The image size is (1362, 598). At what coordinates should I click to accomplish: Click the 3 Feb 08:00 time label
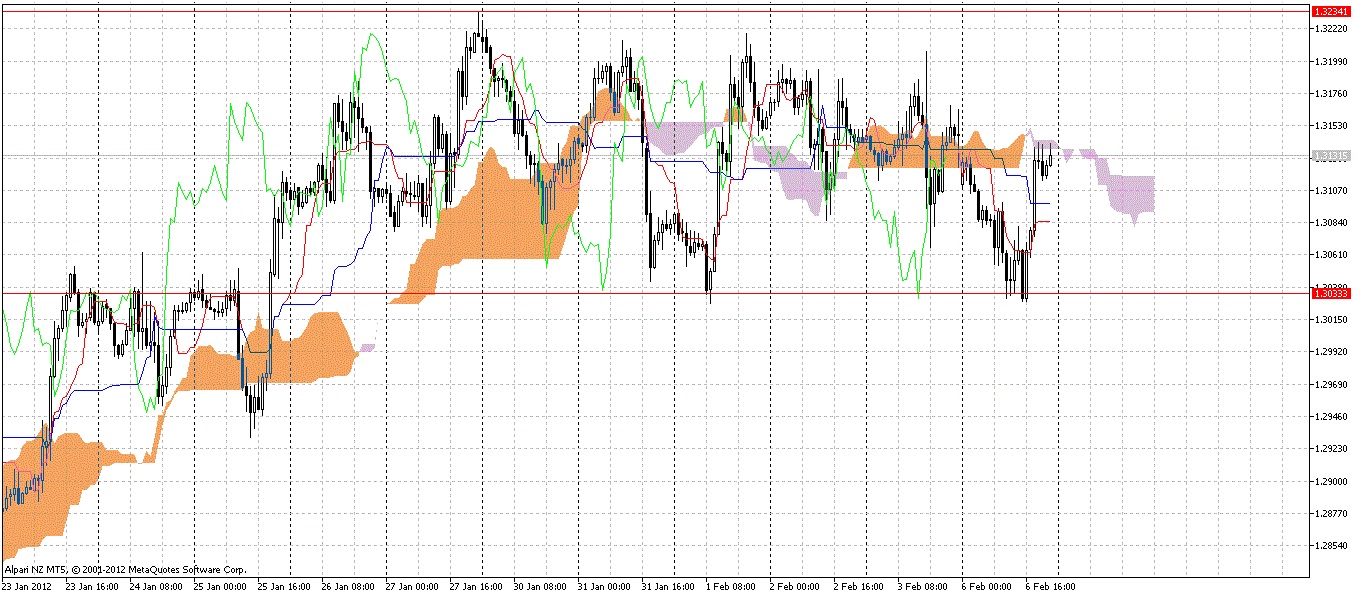coord(922,587)
